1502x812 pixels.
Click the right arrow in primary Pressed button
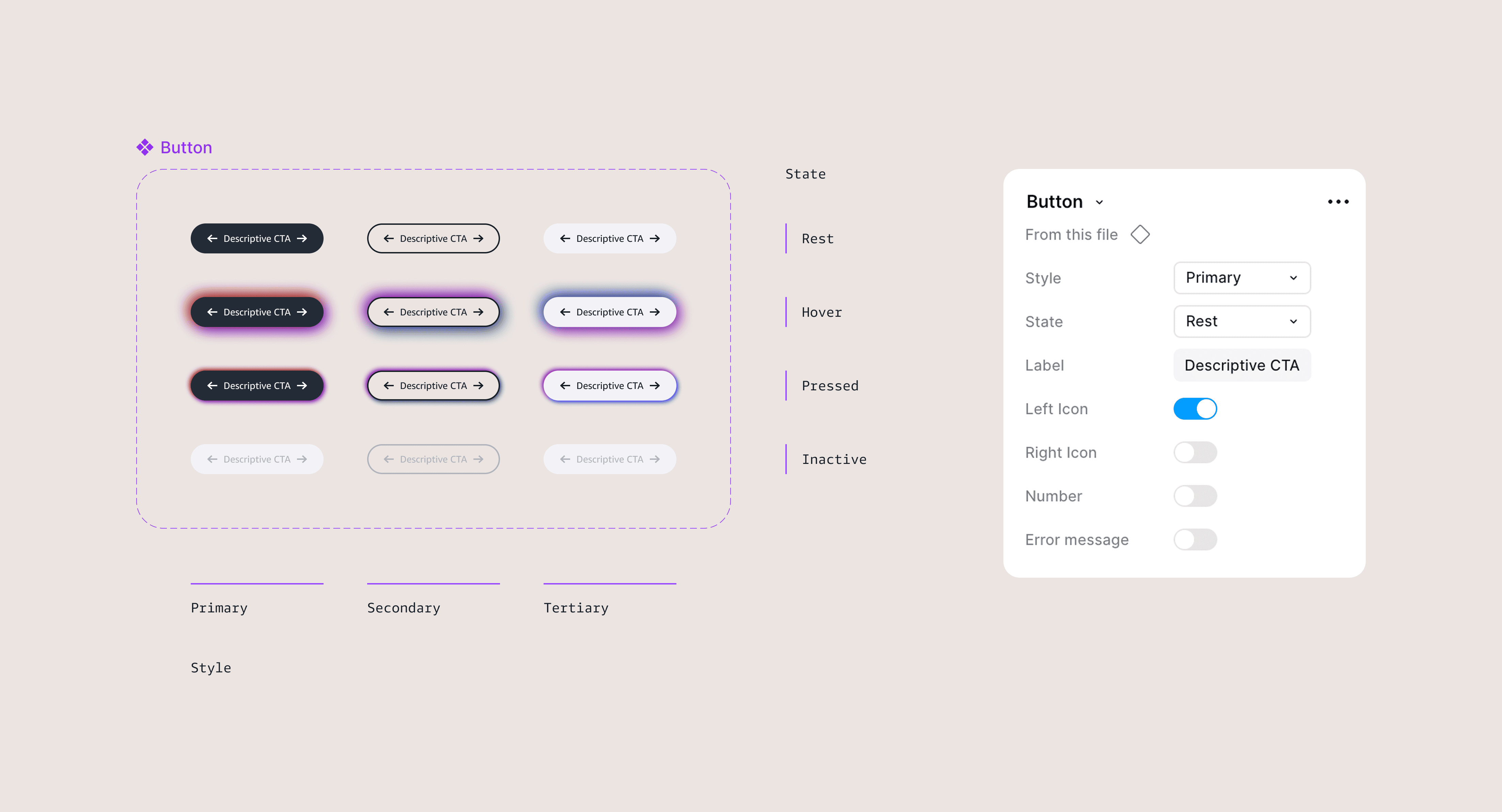pos(302,385)
